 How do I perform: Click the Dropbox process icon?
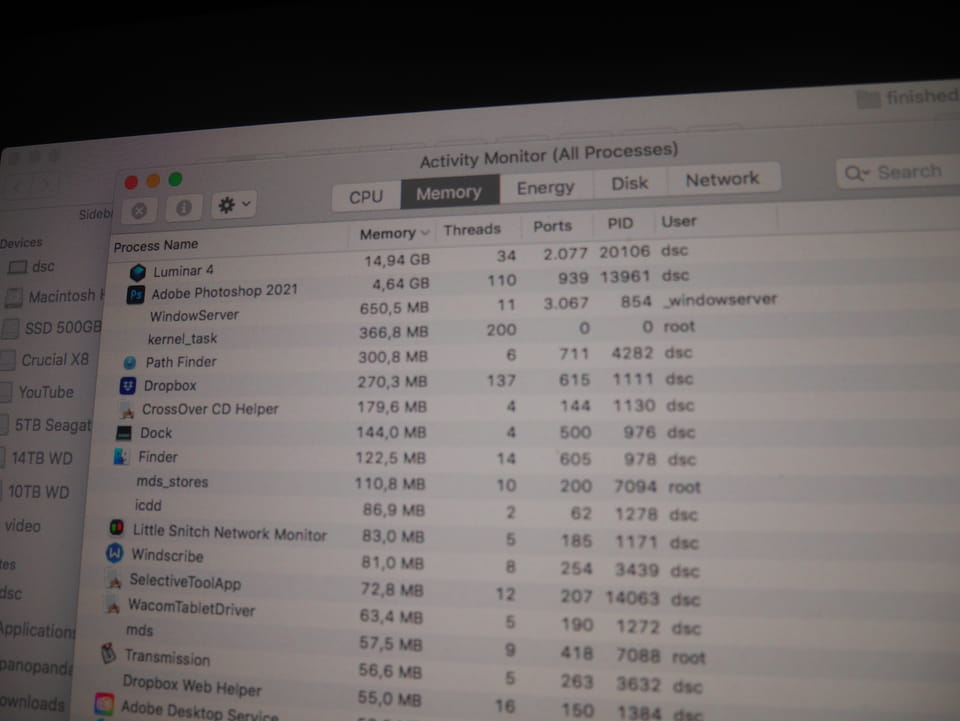coord(128,386)
